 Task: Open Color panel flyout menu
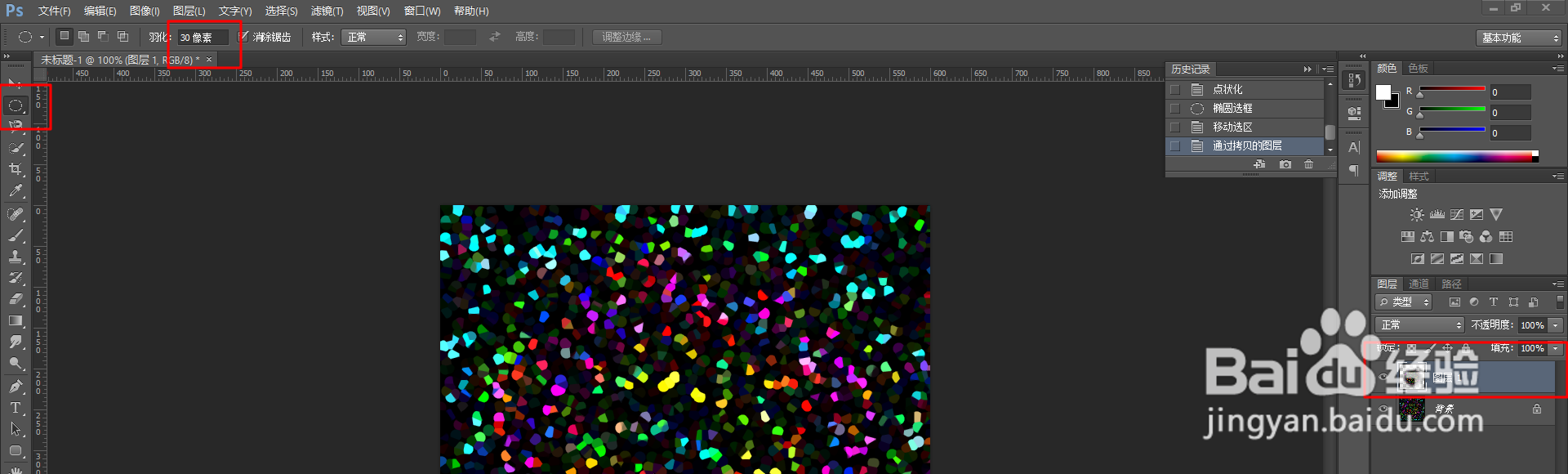click(1558, 69)
